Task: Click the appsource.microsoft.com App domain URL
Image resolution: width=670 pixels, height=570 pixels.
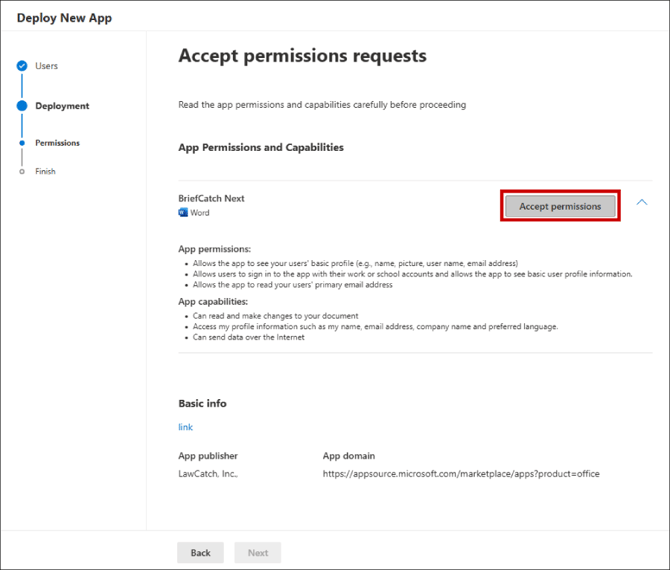Action: click(x=461, y=473)
